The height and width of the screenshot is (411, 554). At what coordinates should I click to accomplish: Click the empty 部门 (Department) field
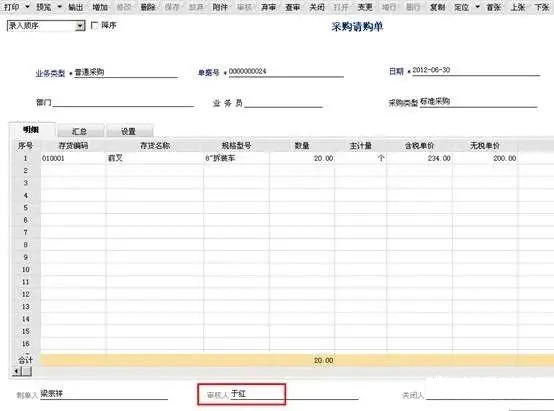coord(123,102)
